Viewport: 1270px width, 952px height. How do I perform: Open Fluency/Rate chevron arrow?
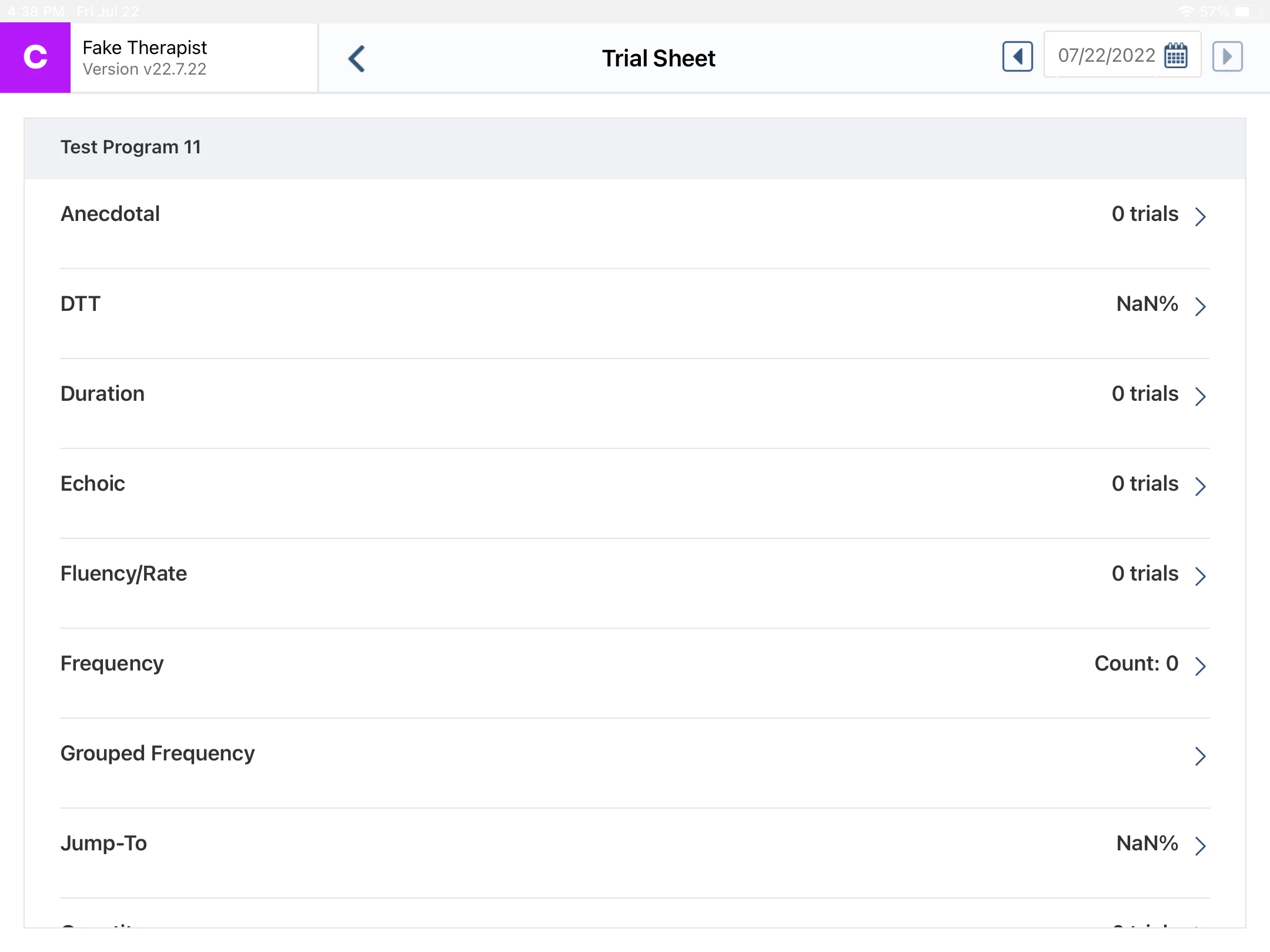1200,575
